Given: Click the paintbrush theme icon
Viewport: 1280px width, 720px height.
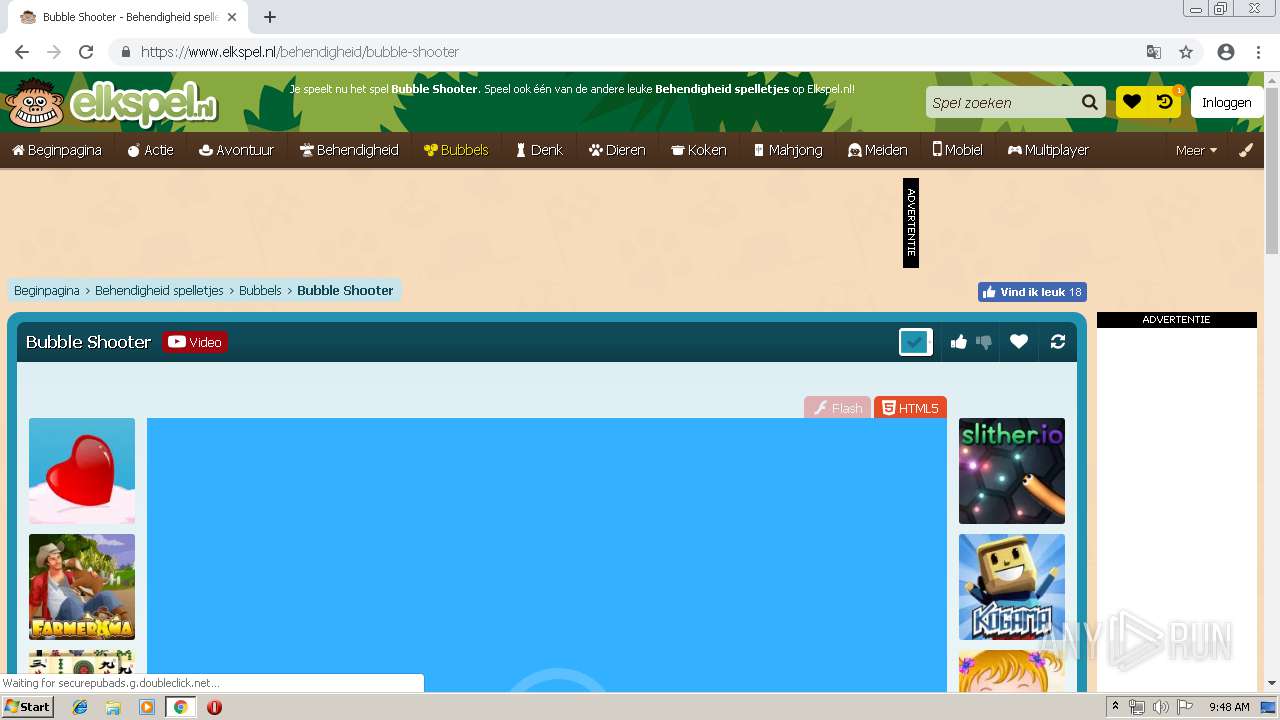Looking at the screenshot, I should click(x=1246, y=150).
